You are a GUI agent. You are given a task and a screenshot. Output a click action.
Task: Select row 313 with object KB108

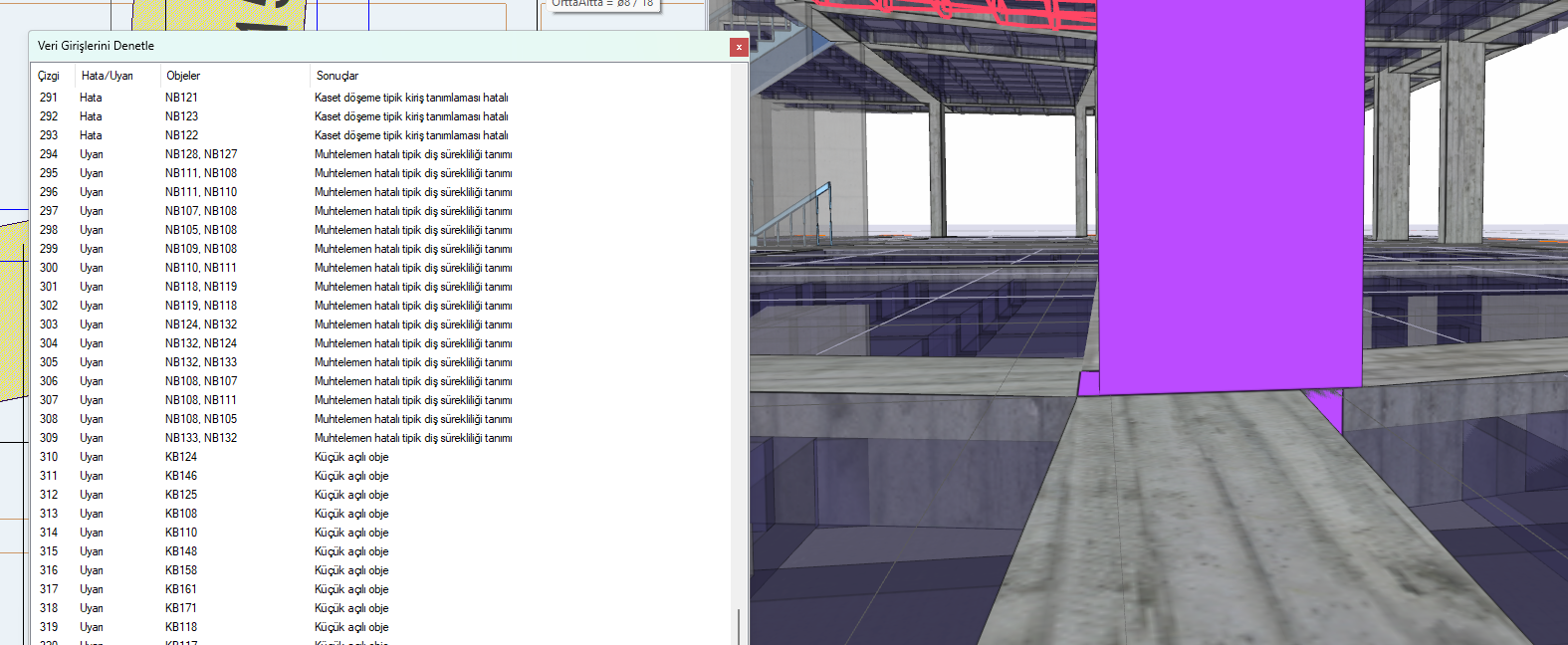pos(381,514)
